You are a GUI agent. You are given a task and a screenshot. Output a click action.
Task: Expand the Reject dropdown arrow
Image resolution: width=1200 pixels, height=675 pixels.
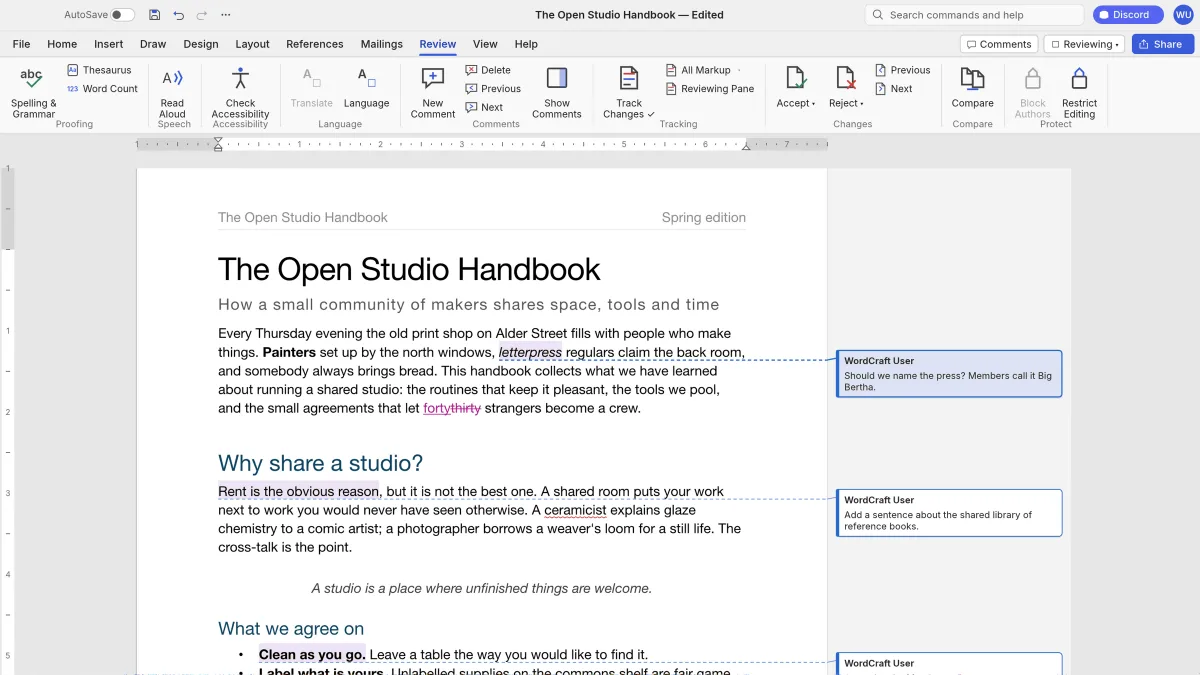862,104
